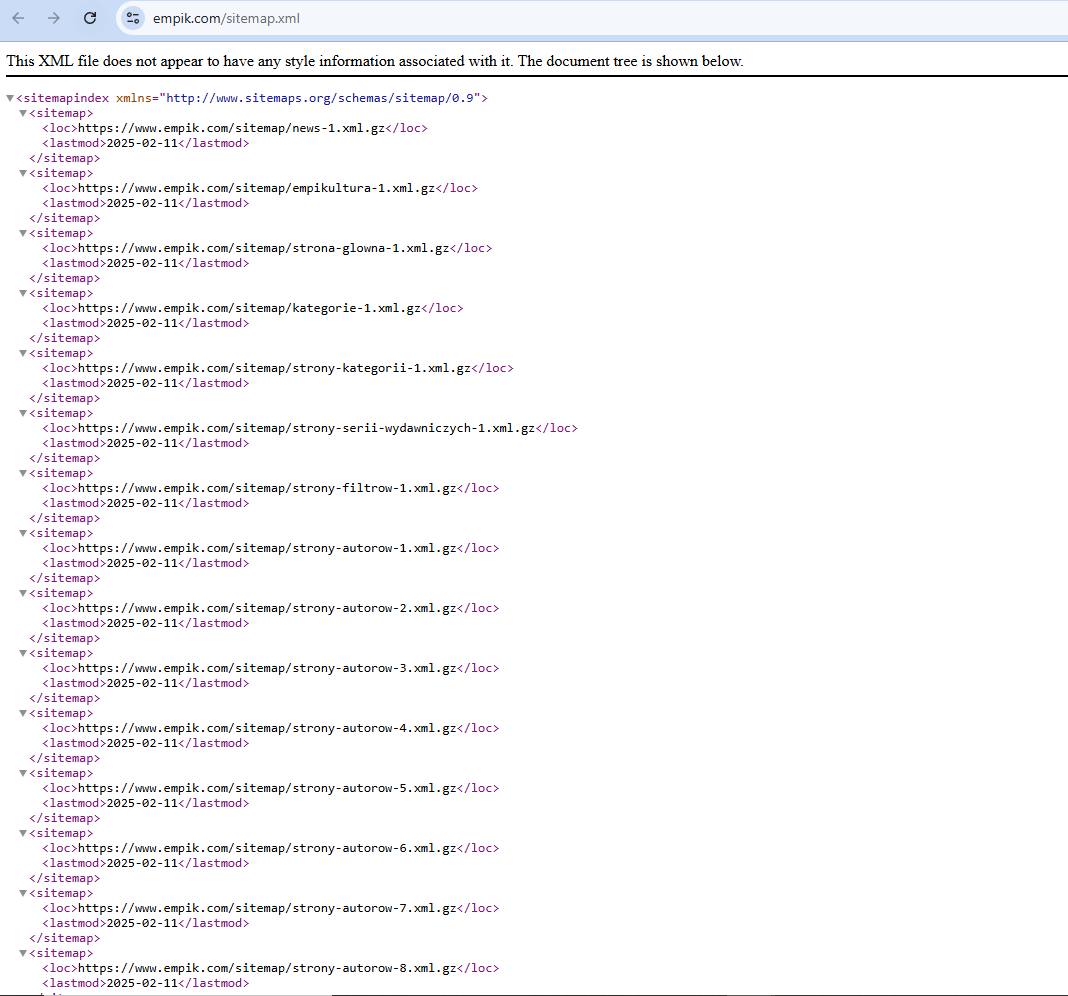This screenshot has width=1068, height=996.
Task: Click the lastmod date under strony-autorow-4.xml.gz
Action: (x=142, y=743)
